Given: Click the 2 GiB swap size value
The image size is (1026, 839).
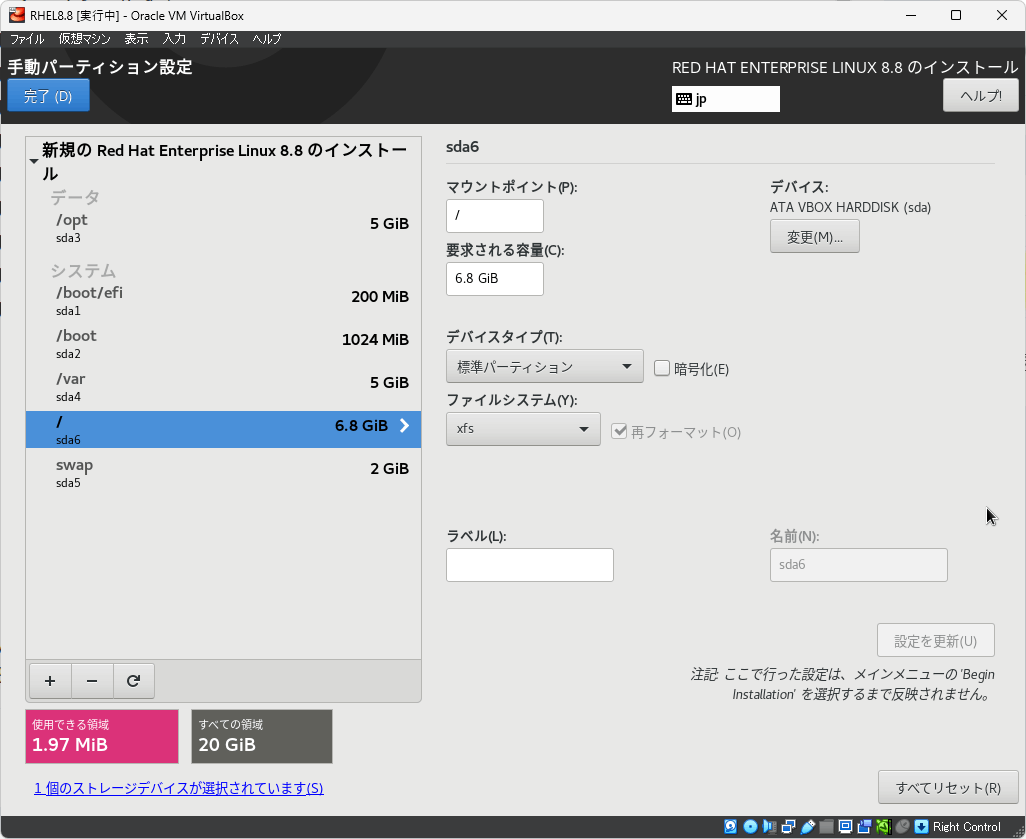Looking at the screenshot, I should [389, 469].
